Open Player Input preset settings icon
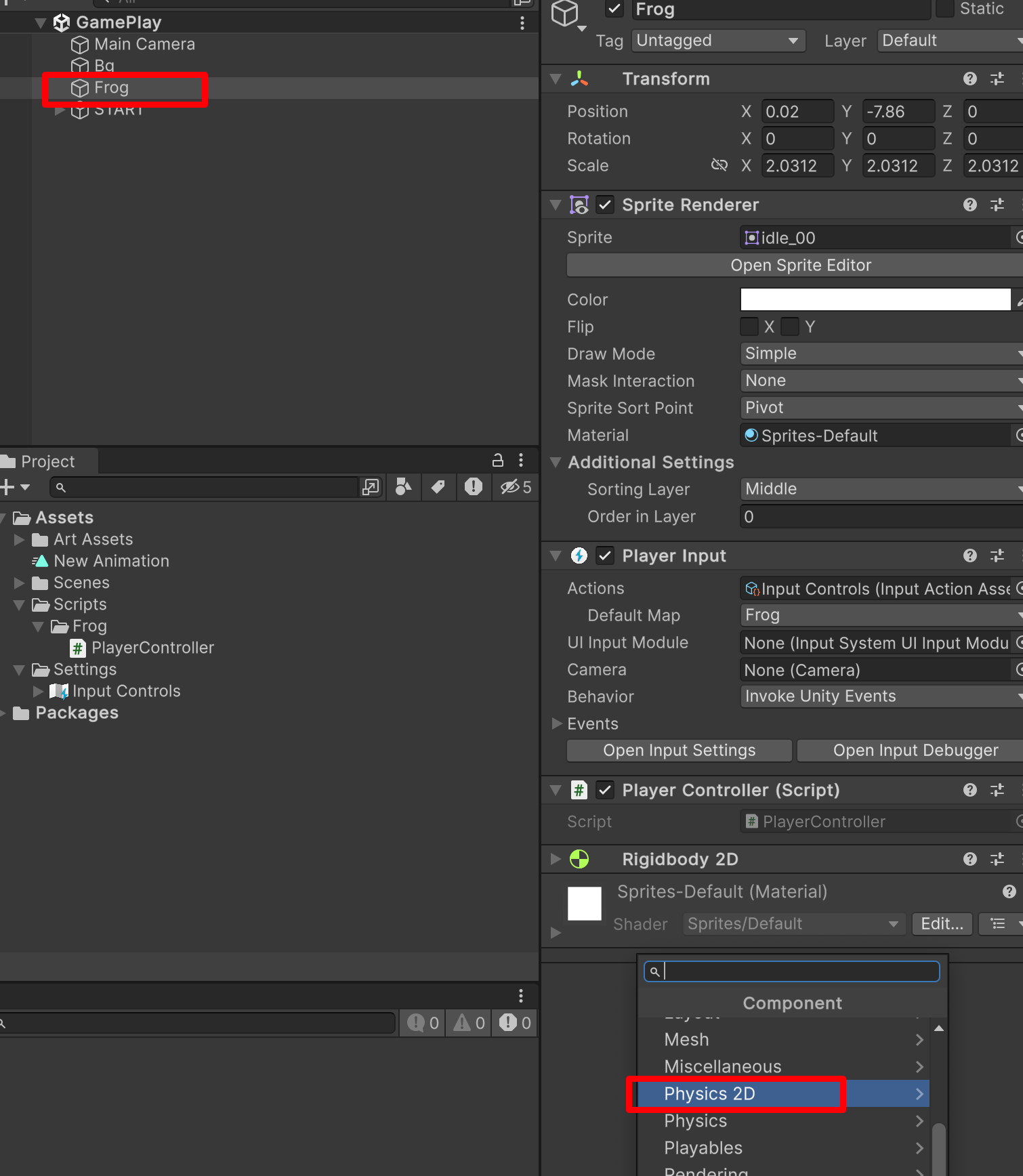Viewport: 1023px width, 1176px height. click(x=997, y=555)
